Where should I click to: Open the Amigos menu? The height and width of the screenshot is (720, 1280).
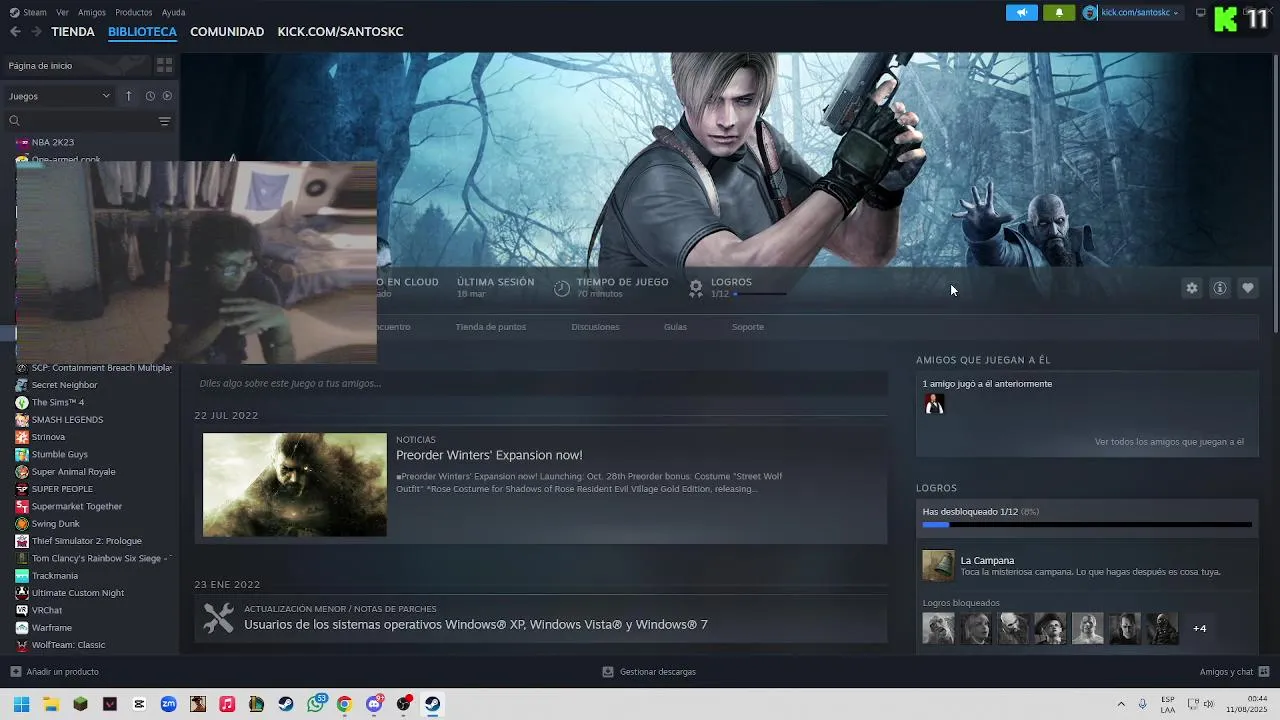pos(92,13)
